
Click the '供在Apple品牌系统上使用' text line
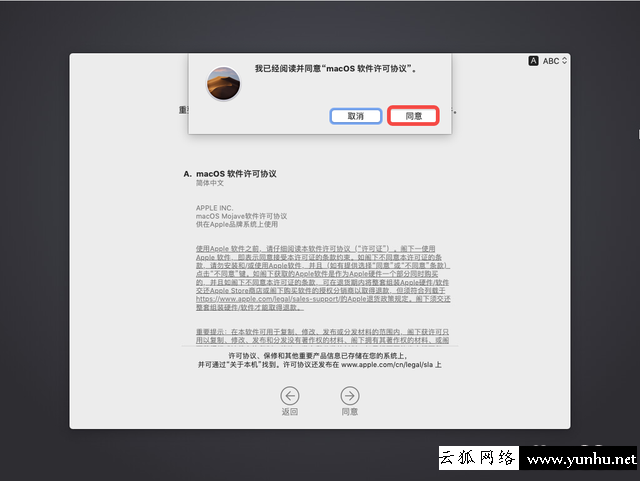coord(237,224)
